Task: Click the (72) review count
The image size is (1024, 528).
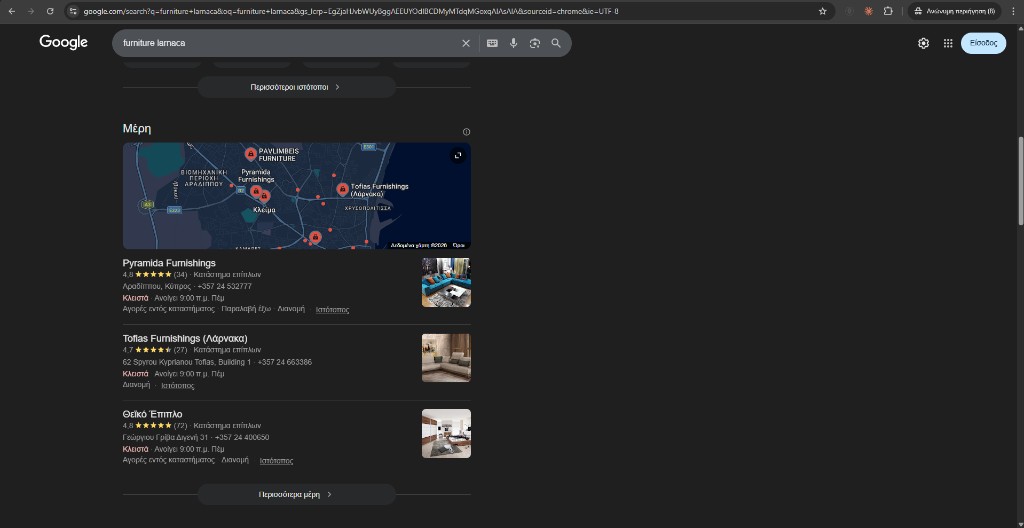Action: point(180,425)
